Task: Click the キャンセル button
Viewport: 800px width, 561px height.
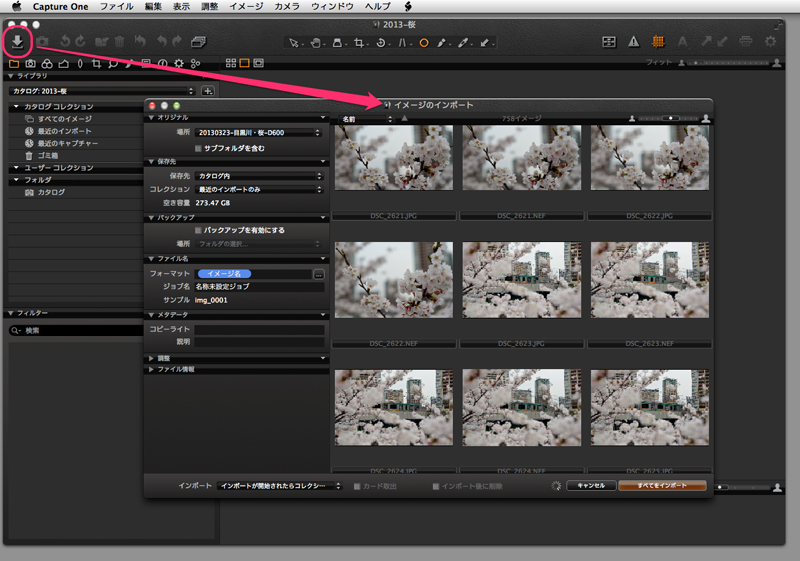Action: [x=590, y=486]
